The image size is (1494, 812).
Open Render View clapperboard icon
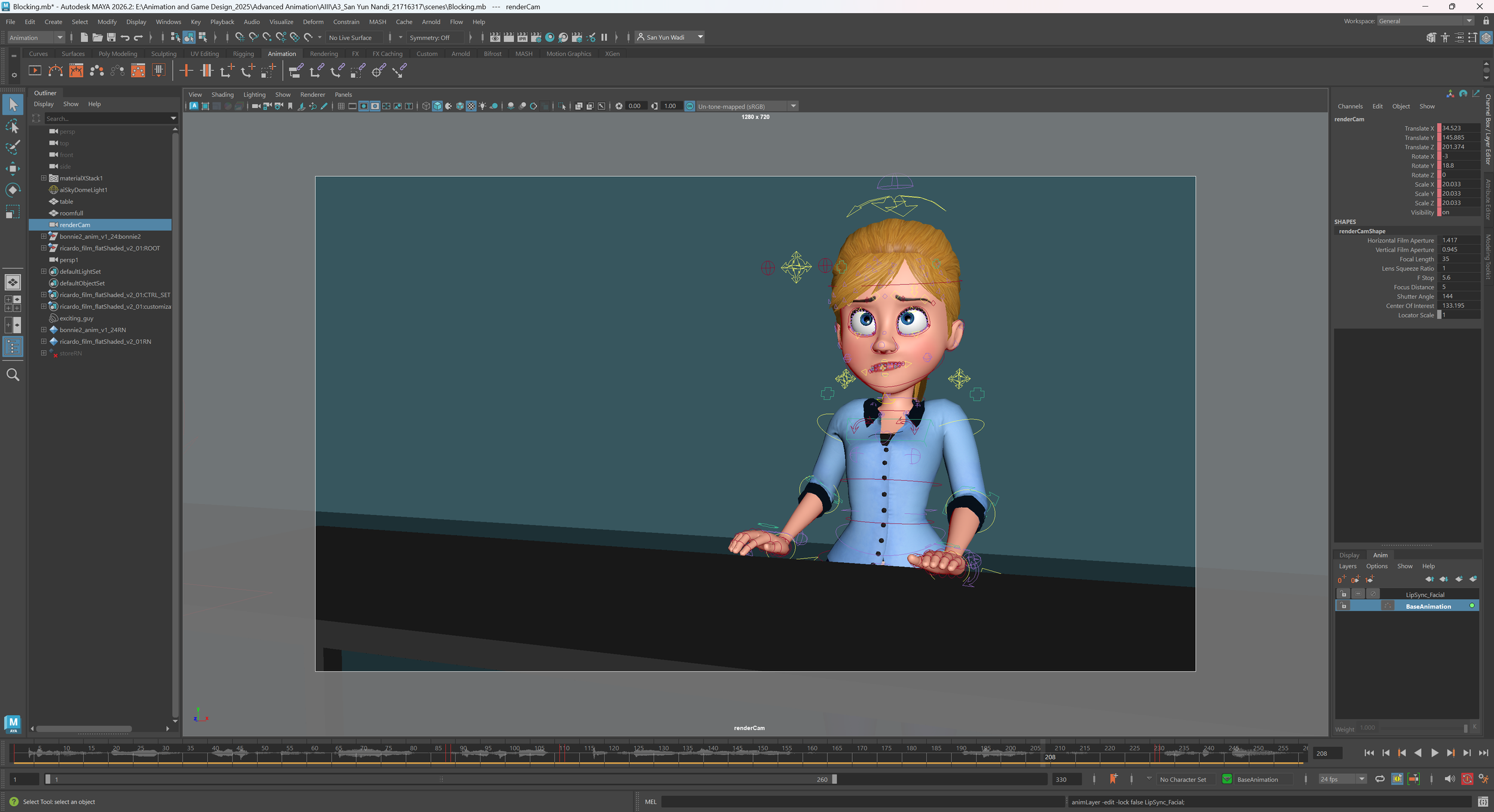click(x=495, y=38)
